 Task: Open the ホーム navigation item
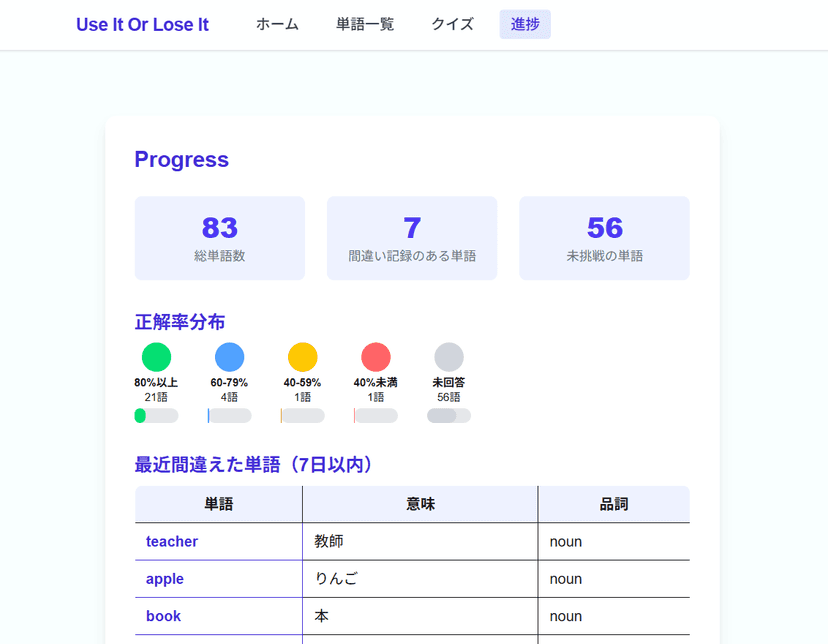tap(277, 24)
